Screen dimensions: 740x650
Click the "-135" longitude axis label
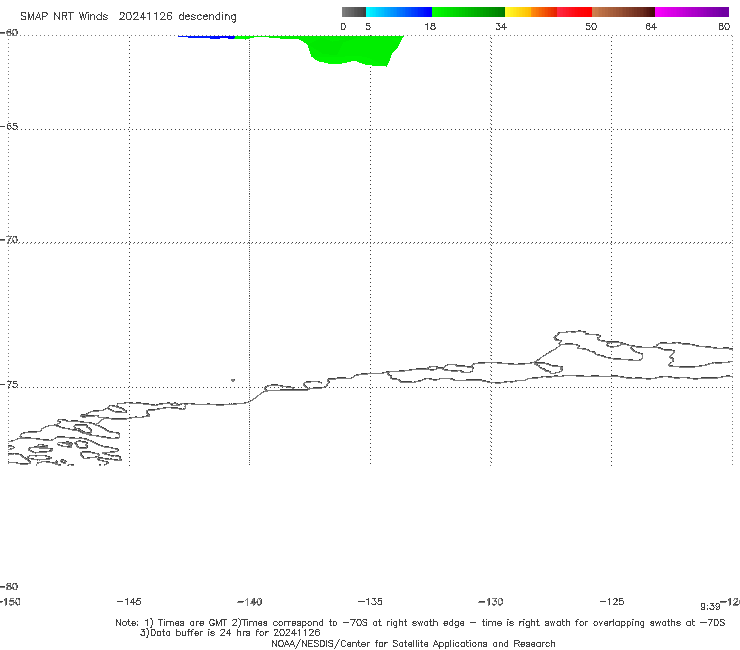pyautogui.click(x=370, y=601)
